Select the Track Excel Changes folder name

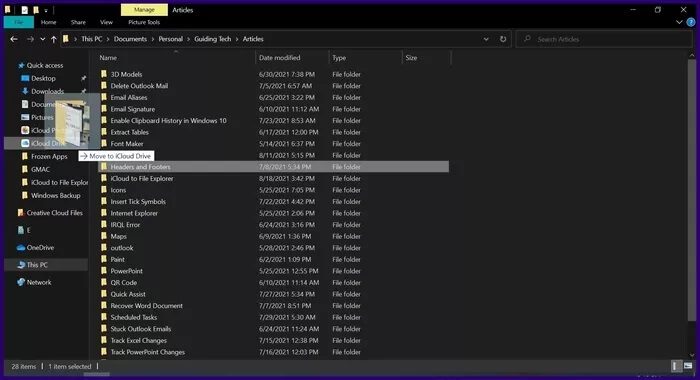point(138,341)
